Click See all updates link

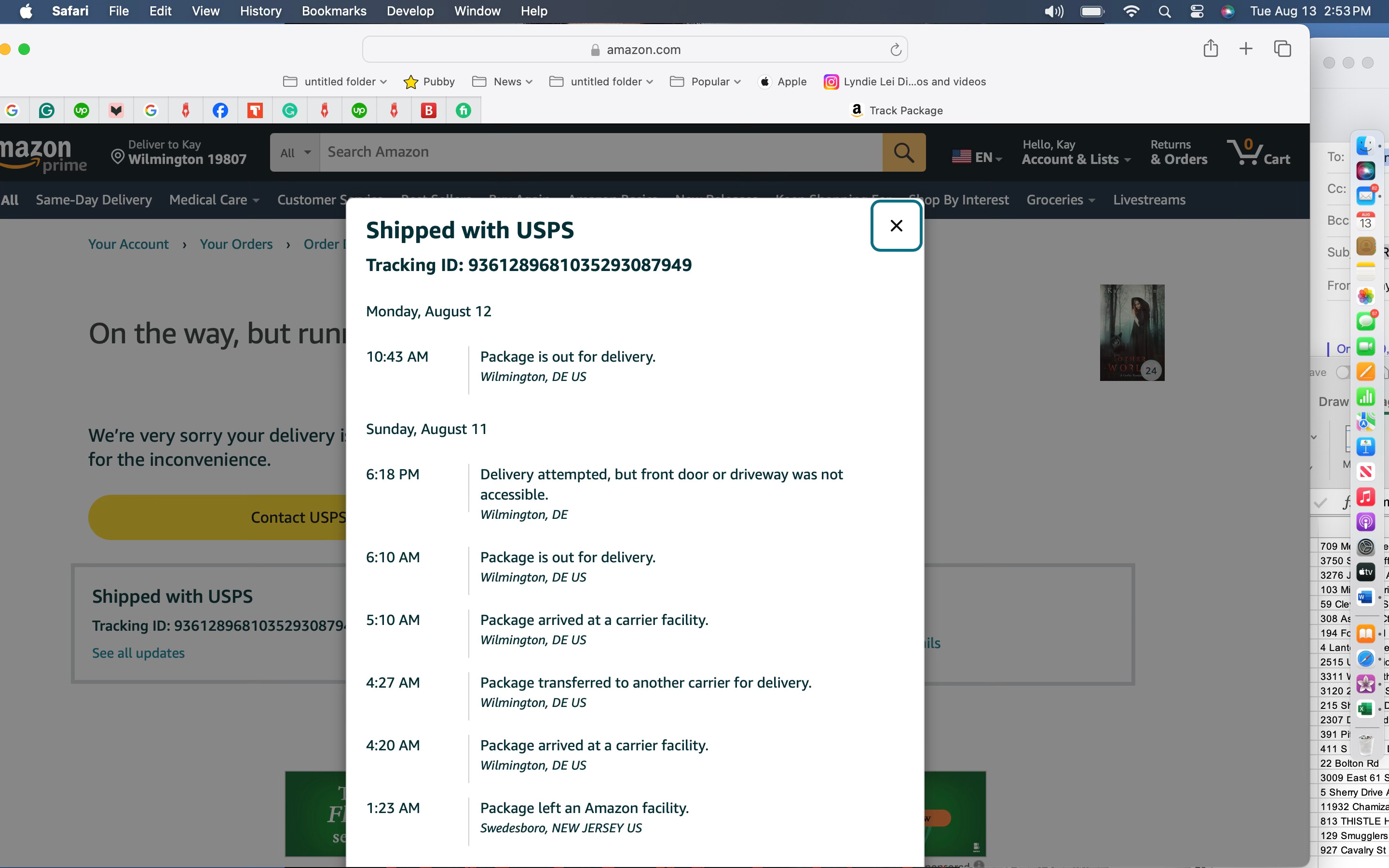click(138, 653)
